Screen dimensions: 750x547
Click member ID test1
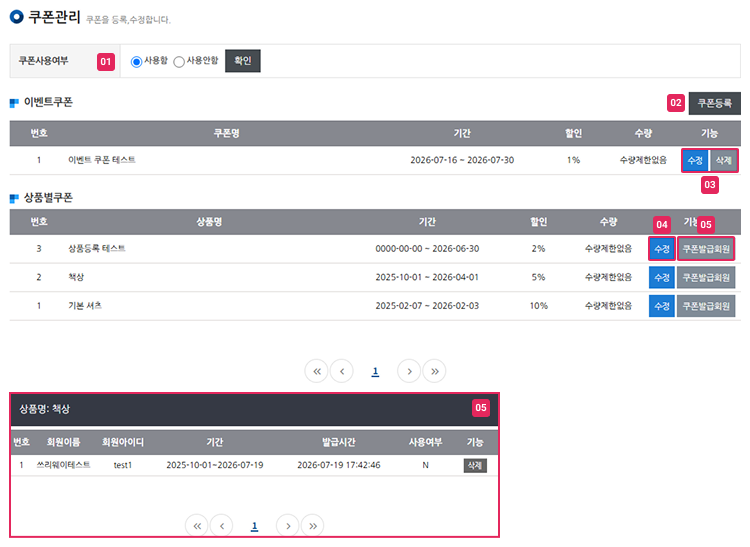[x=122, y=465]
